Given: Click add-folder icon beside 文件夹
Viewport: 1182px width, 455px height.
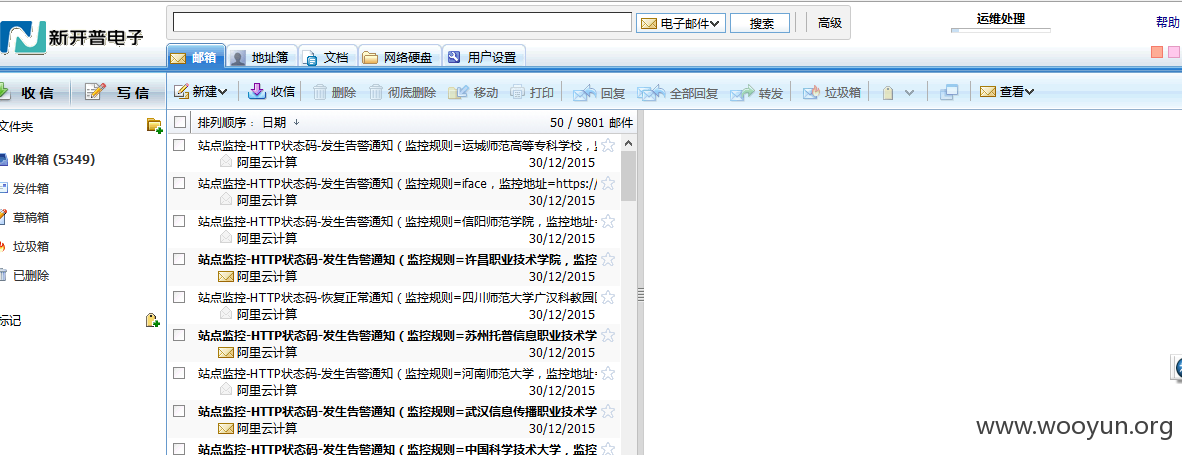Looking at the screenshot, I should 154,126.
